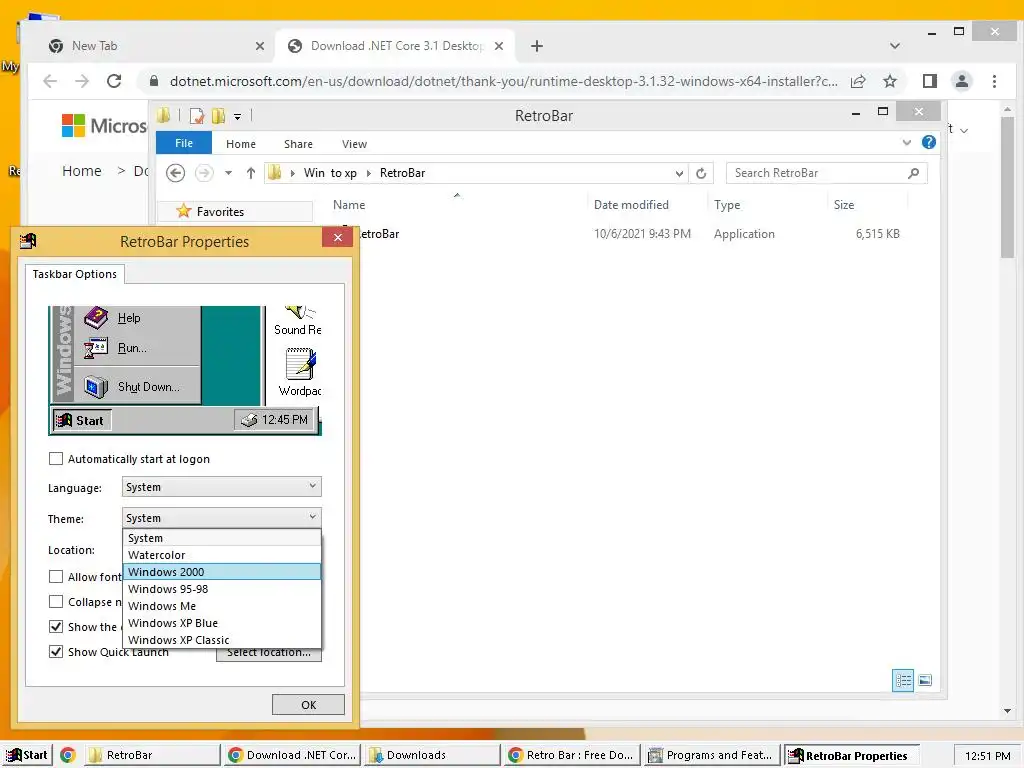Click the Chrome icon beside the Start button
Image resolution: width=1024 pixels, height=768 pixels.
(x=68, y=755)
